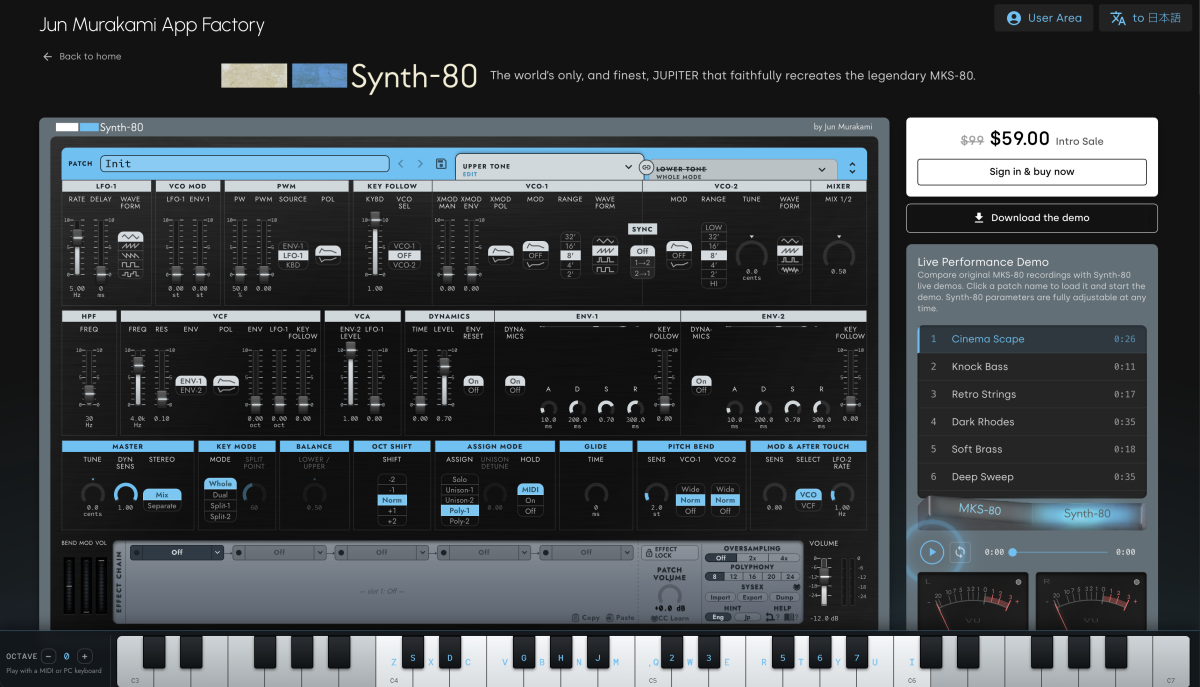Set oversampling to 2x

click(x=752, y=558)
